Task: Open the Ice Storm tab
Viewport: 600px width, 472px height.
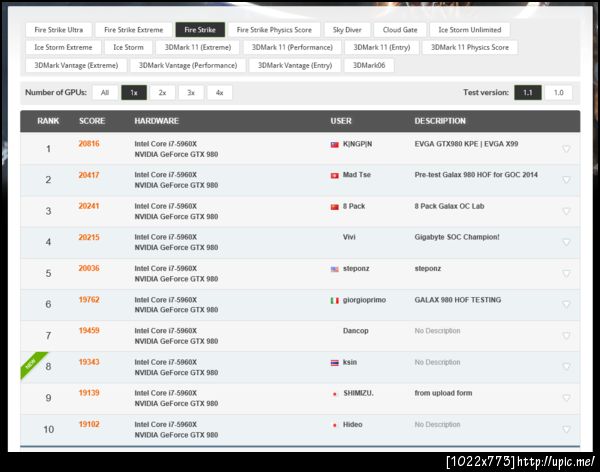Action: point(128,47)
